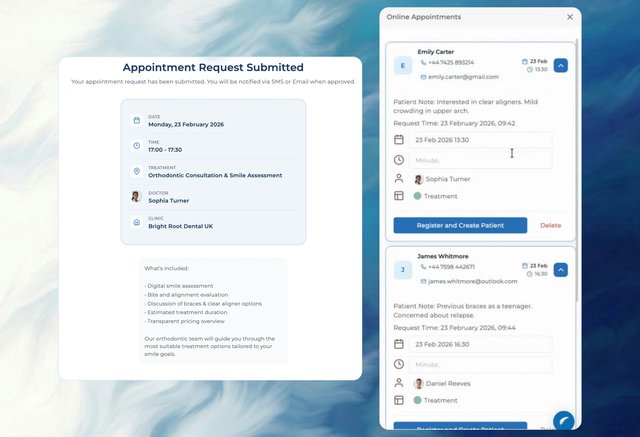Collapse James Whitmore's appointment card
This screenshot has height=437, width=640.
(560, 270)
